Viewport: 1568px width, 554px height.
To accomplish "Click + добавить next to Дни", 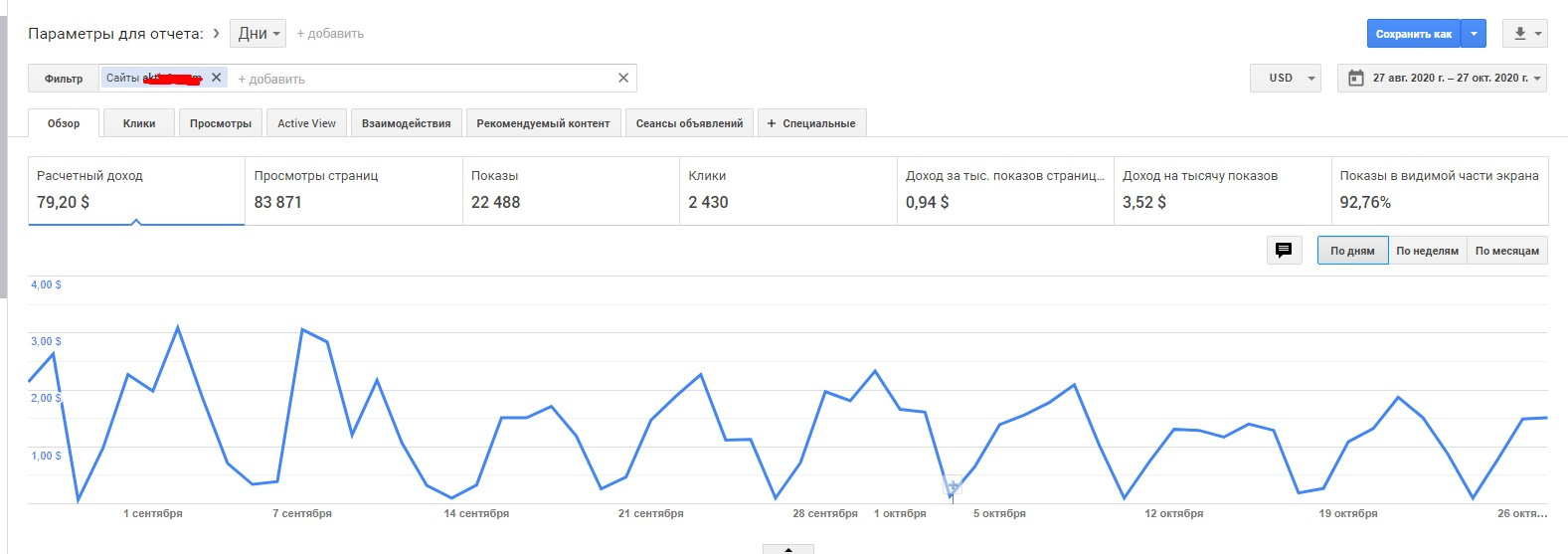I will [330, 33].
